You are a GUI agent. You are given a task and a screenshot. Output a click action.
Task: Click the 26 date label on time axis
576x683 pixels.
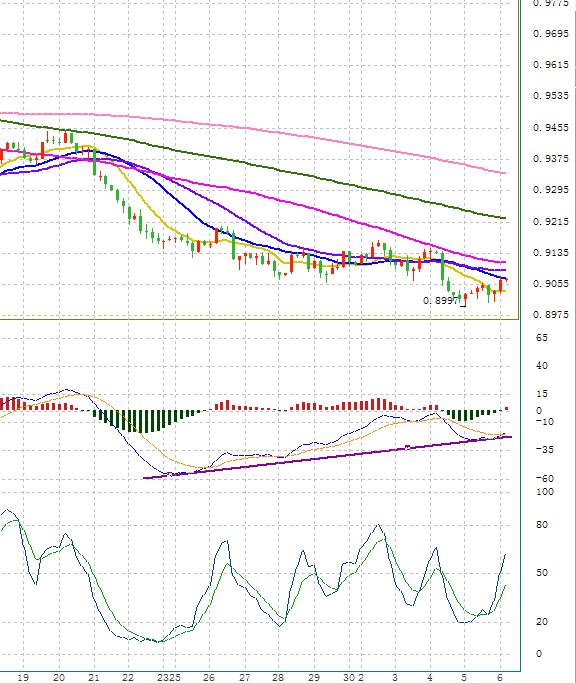[209, 677]
